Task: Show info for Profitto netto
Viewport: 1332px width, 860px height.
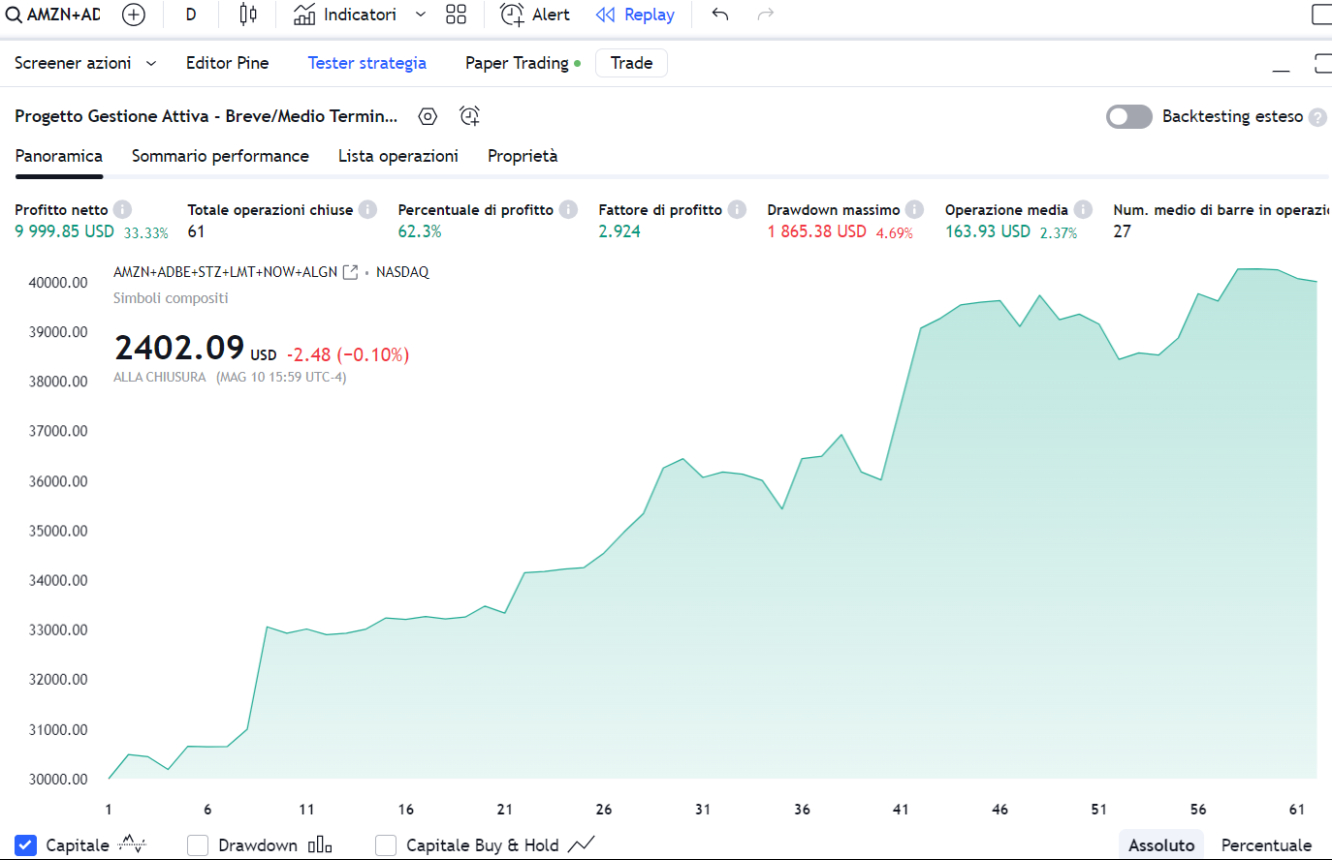Action: click(x=122, y=210)
